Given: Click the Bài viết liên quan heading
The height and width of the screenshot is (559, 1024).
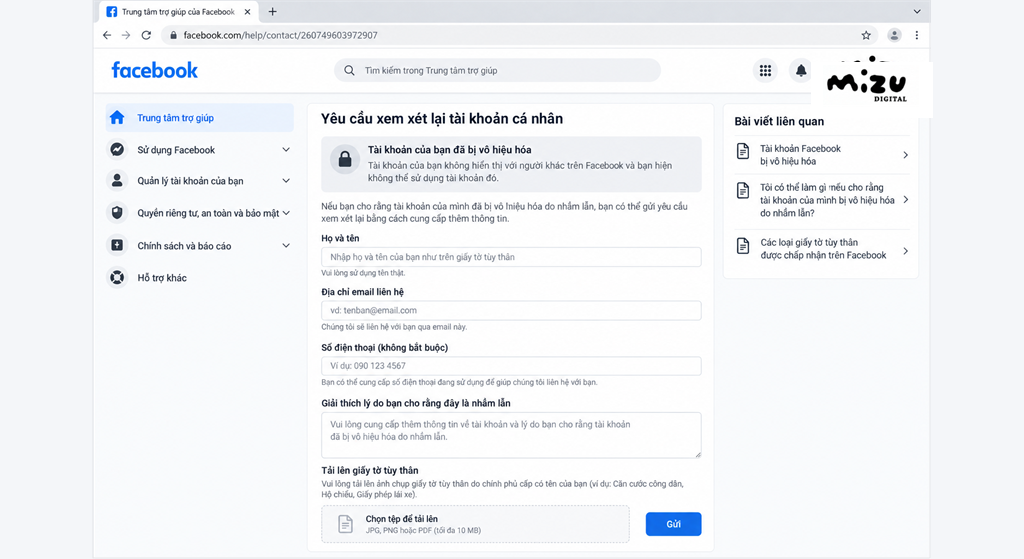Looking at the screenshot, I should [x=779, y=121].
